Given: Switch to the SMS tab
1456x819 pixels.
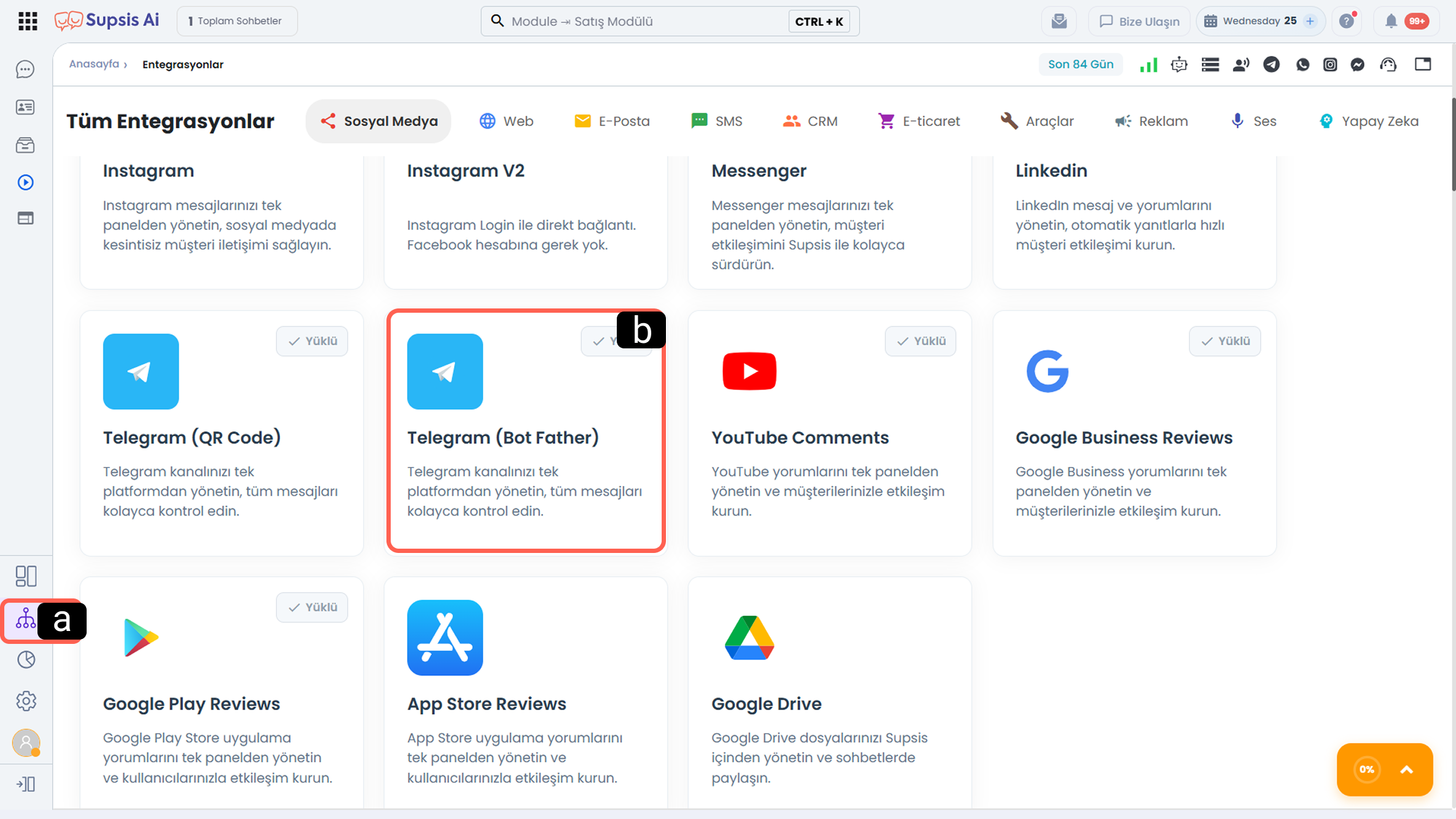Looking at the screenshot, I should 716,121.
